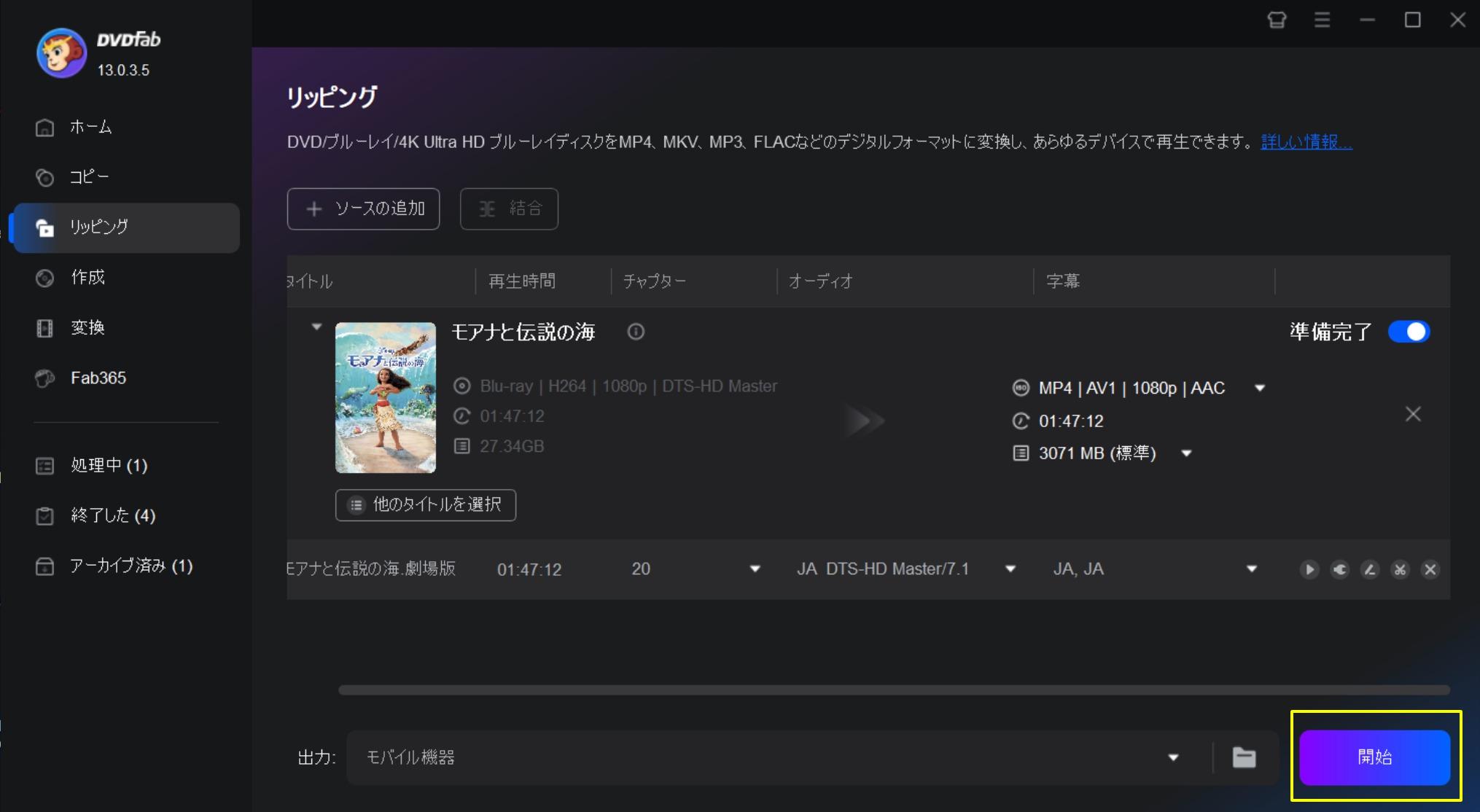This screenshot has width=1480, height=812.
Task: View 処理中 (1) task queue
Action: 127,466
